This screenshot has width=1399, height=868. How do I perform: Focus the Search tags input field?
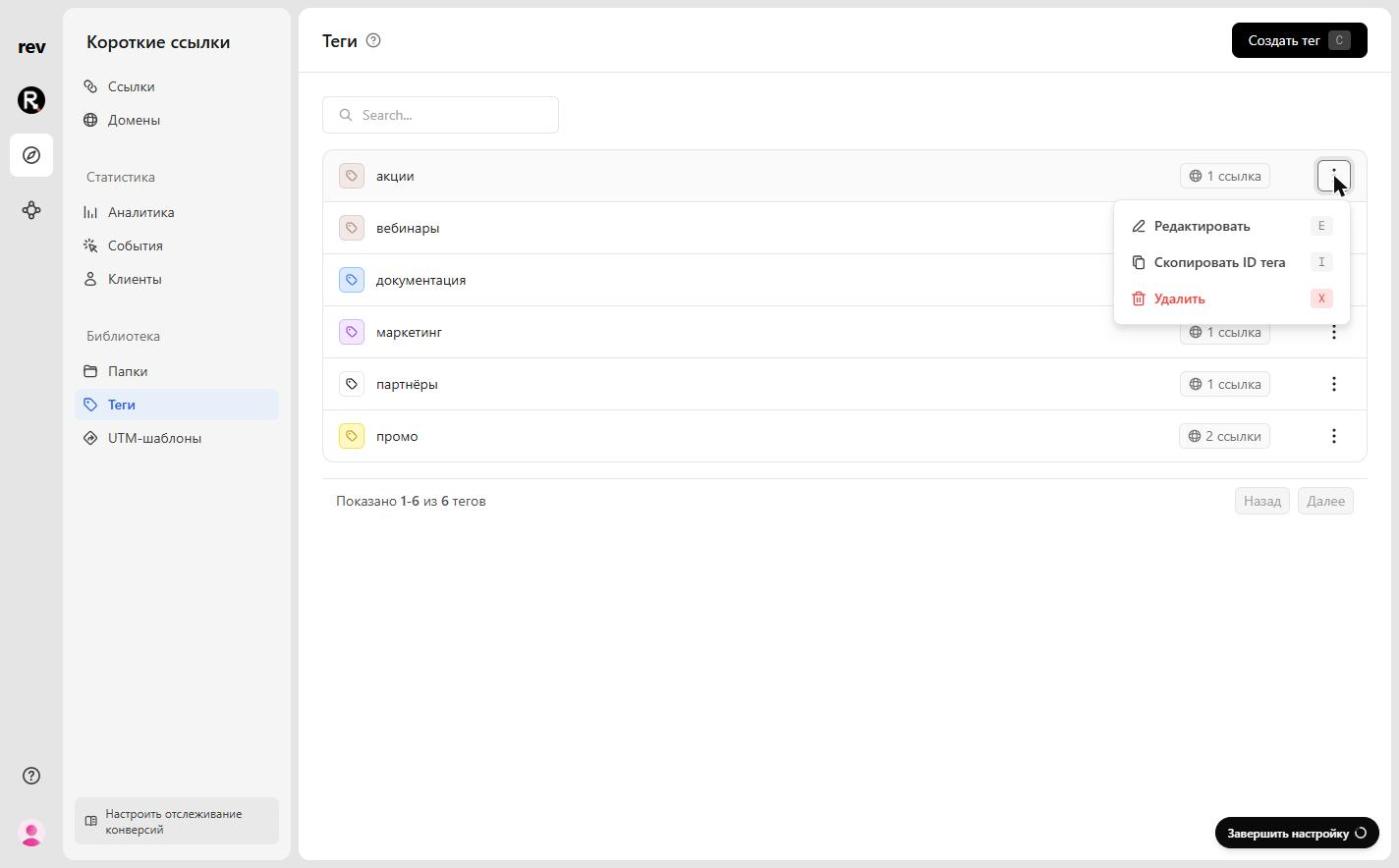(440, 115)
